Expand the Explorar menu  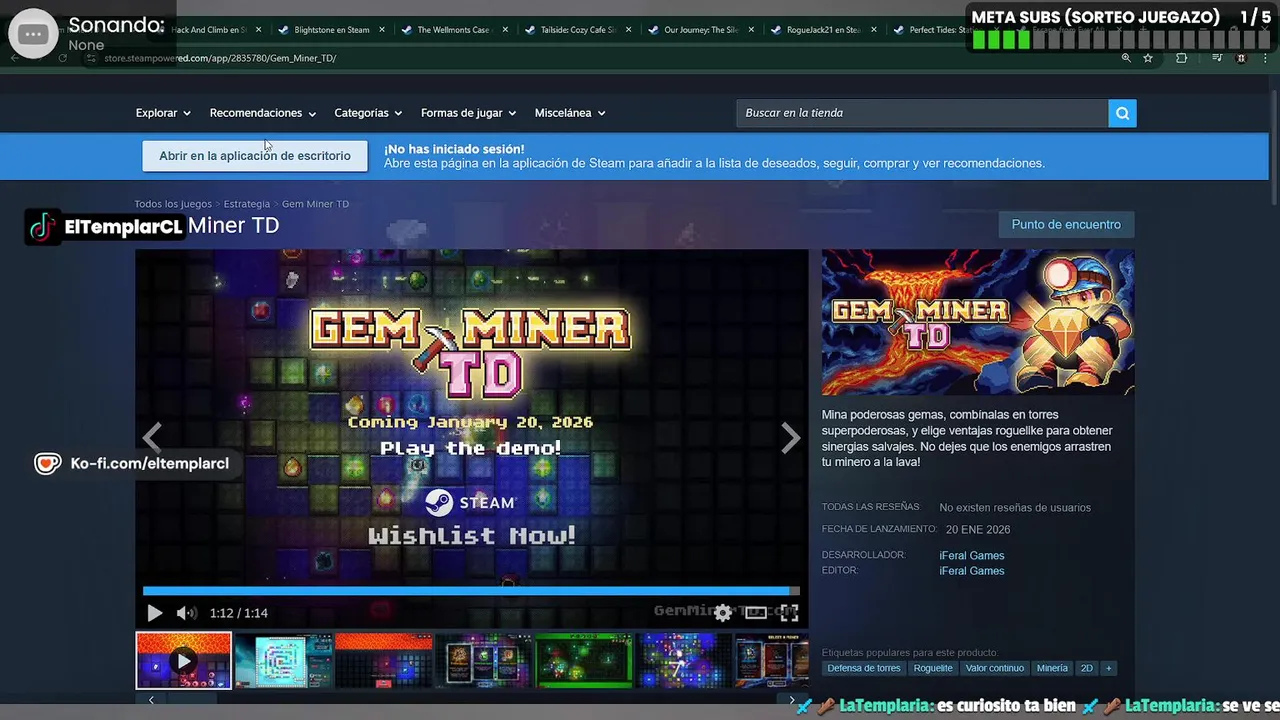click(163, 113)
